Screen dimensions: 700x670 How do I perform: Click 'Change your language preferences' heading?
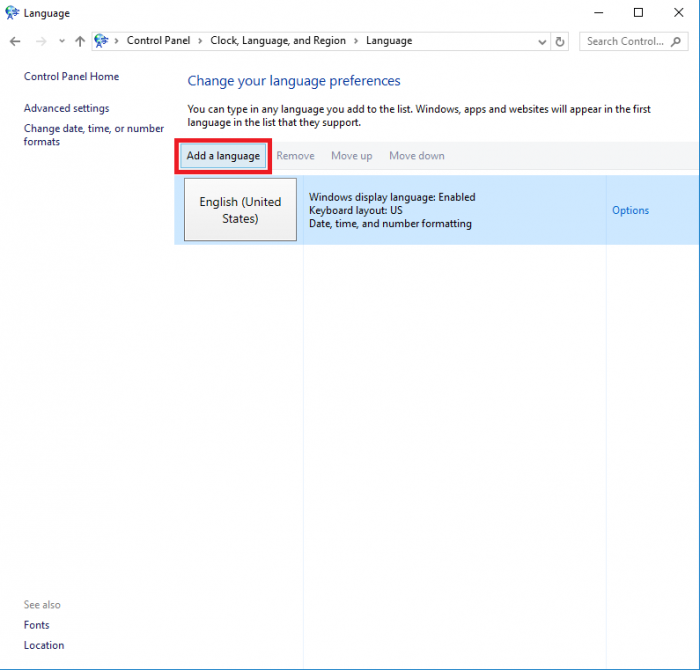[x=294, y=81]
